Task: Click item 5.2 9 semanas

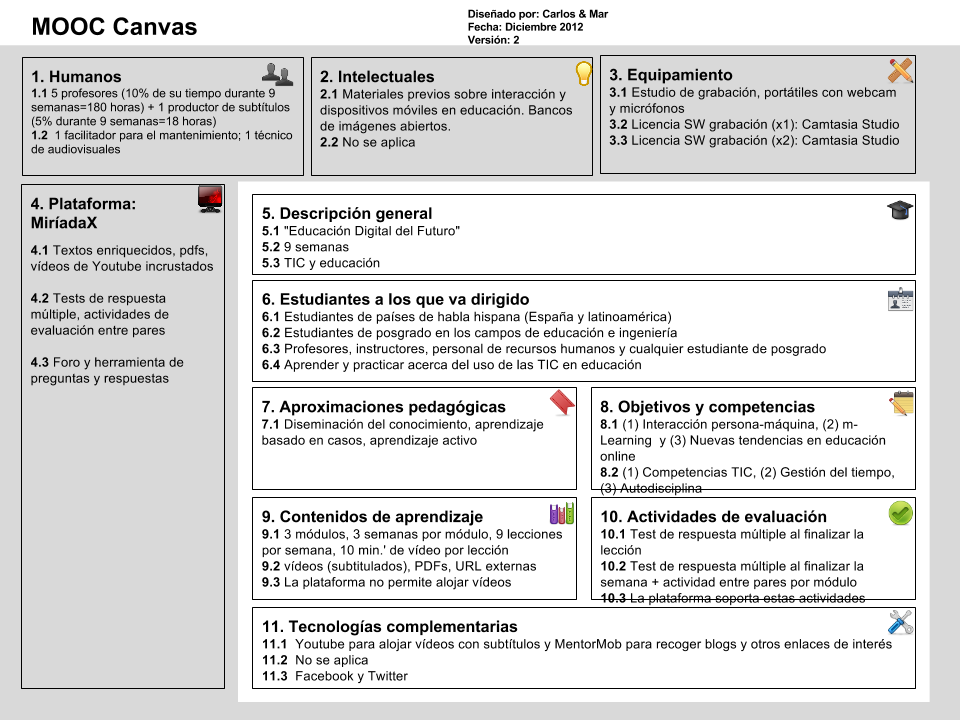Action: pyautogui.click(x=306, y=247)
